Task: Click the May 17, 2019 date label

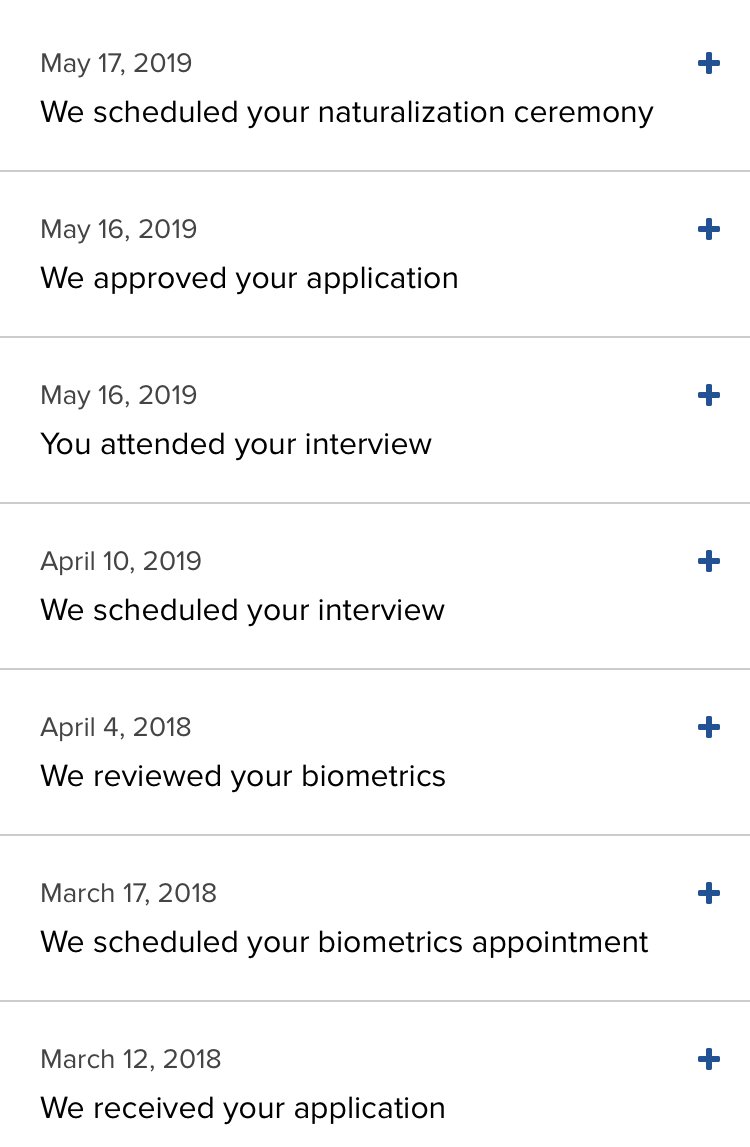Action: [x=116, y=64]
